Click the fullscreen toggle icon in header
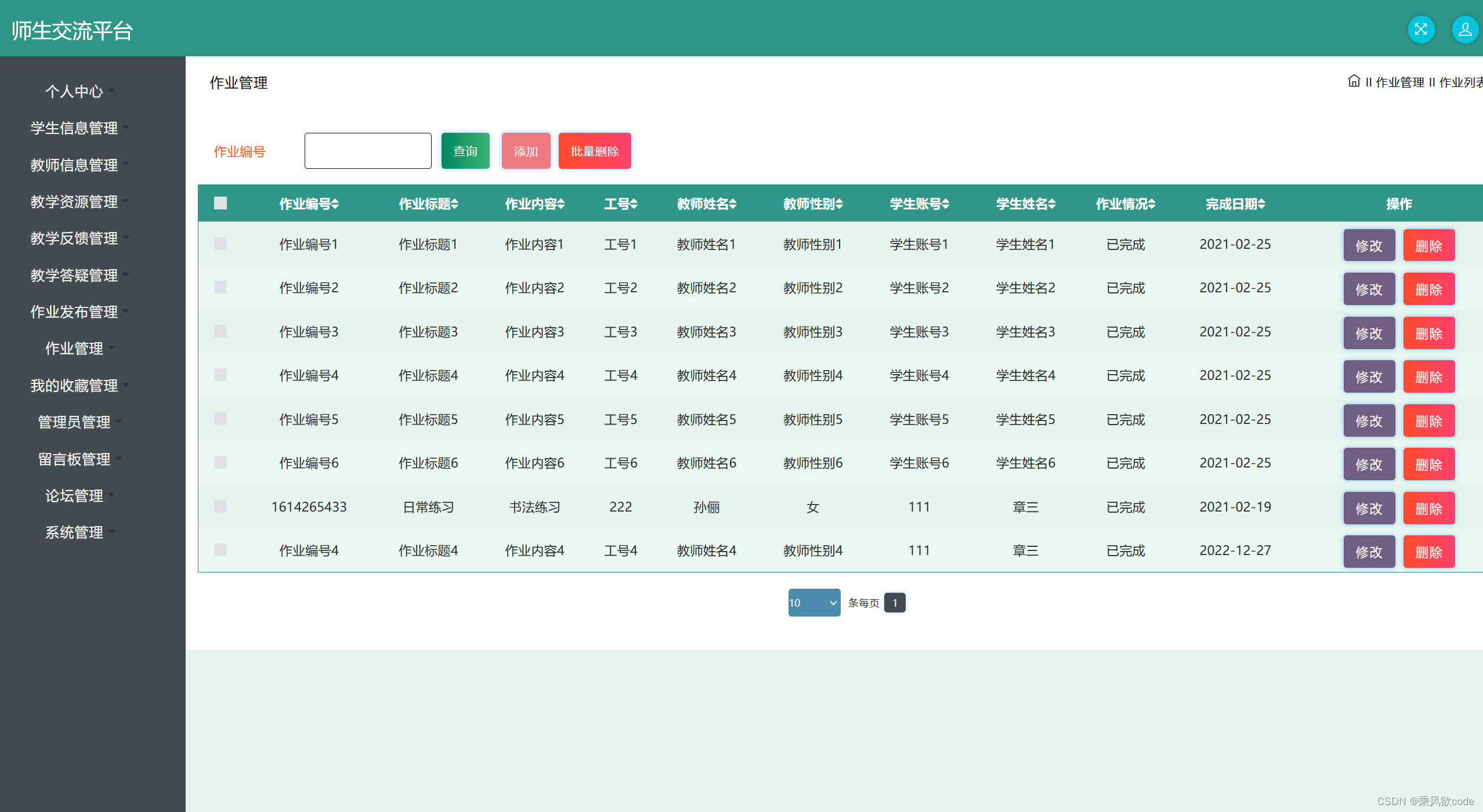 (x=1421, y=30)
